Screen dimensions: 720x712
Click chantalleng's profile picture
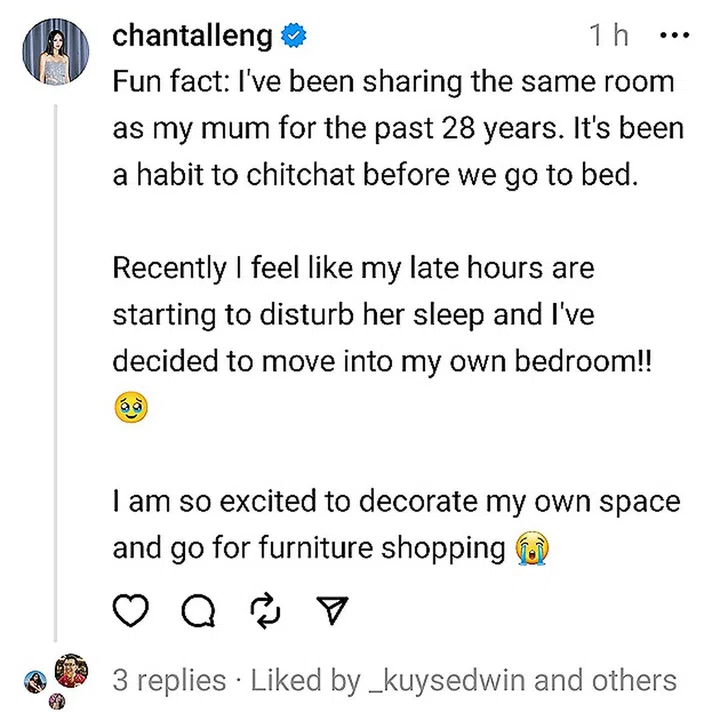[58, 50]
